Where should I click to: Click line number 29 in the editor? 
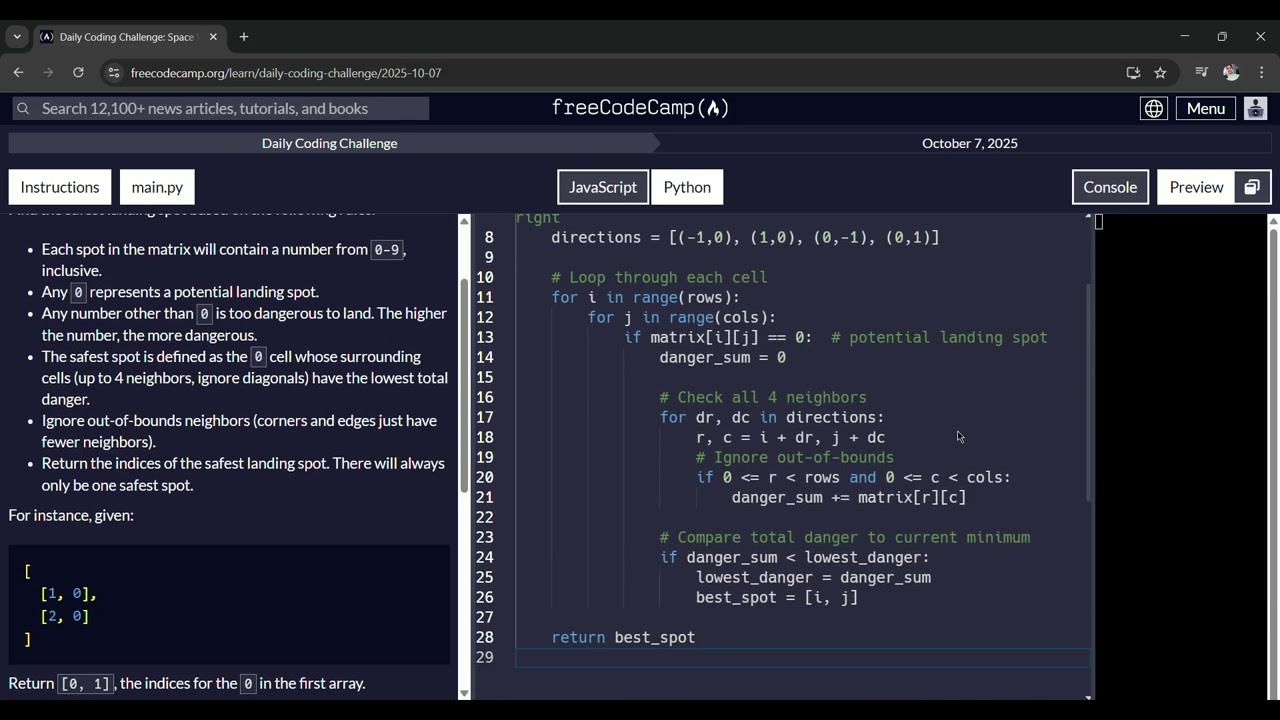(x=485, y=657)
